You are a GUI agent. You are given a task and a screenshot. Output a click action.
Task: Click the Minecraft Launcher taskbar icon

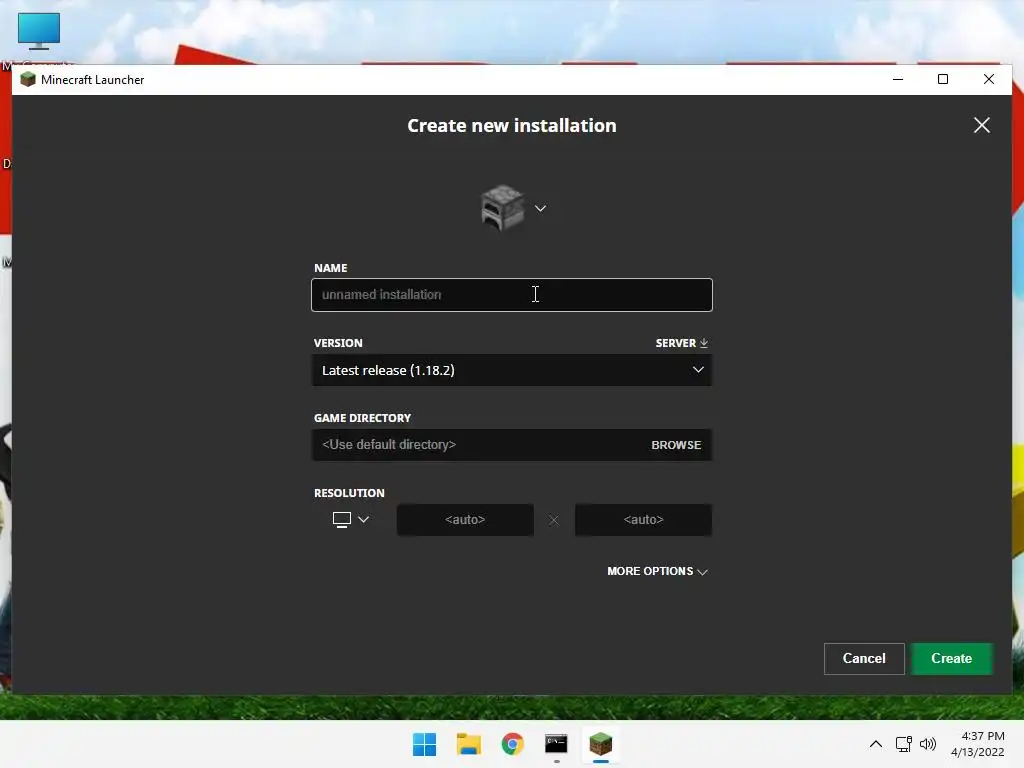[x=600, y=744]
